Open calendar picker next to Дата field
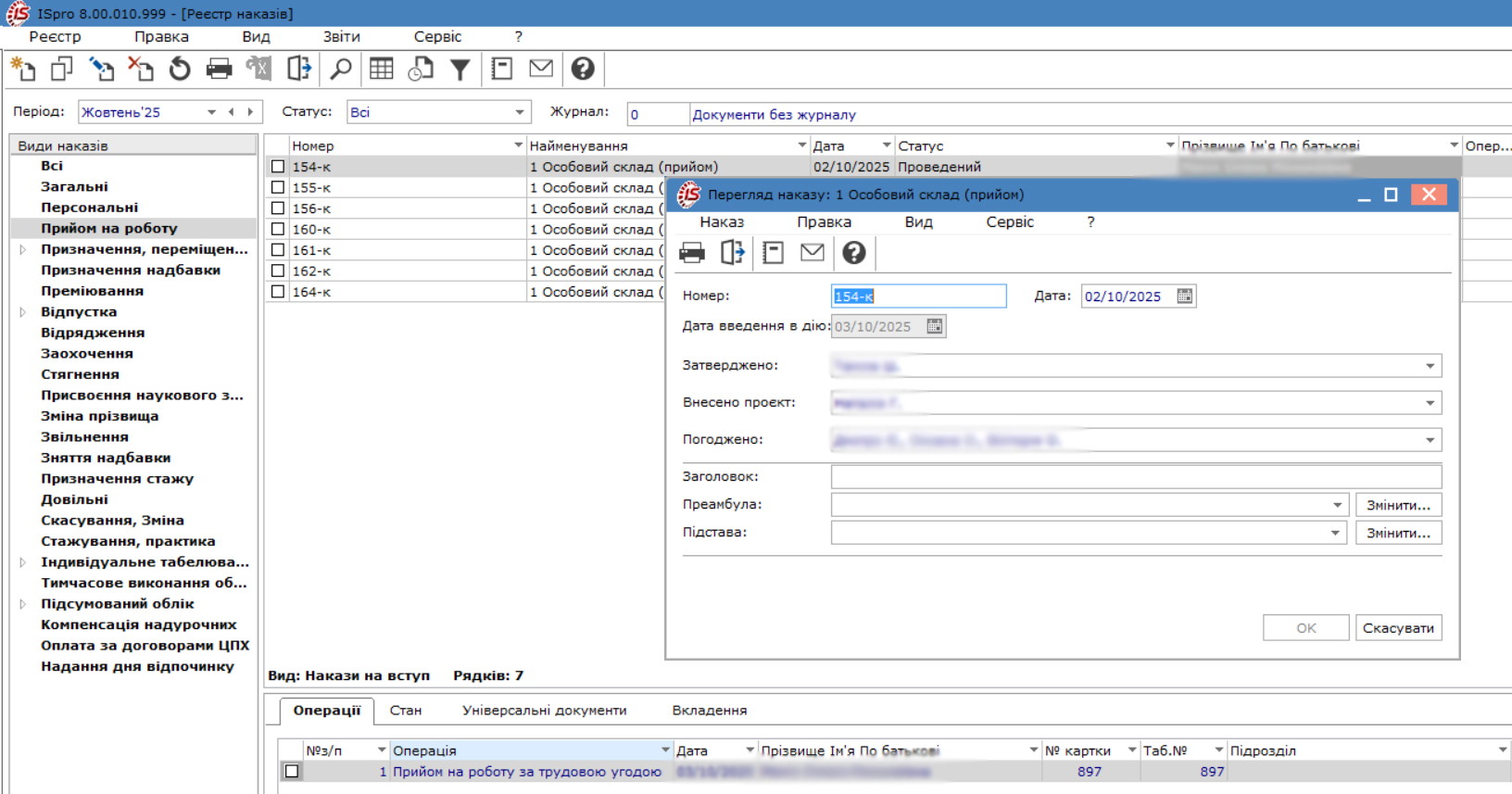Viewport: 1512px width, 794px height. tap(1184, 296)
